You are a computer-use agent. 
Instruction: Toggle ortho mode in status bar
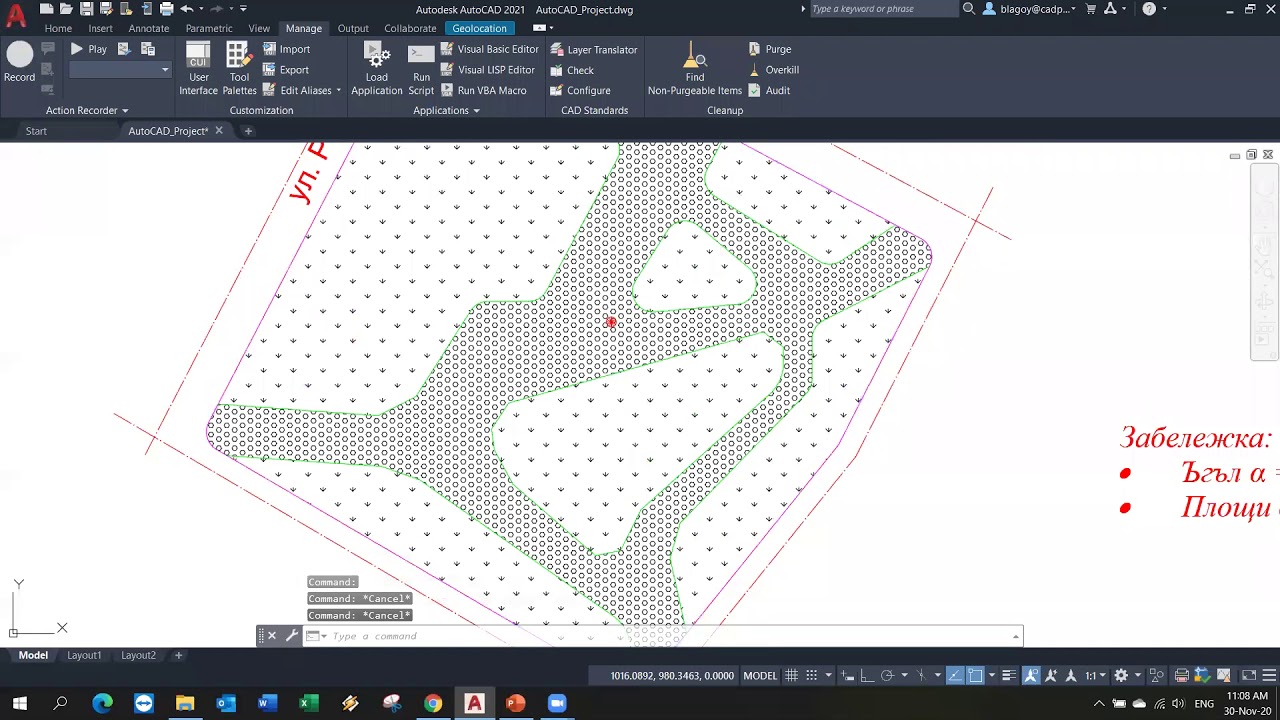pos(867,676)
